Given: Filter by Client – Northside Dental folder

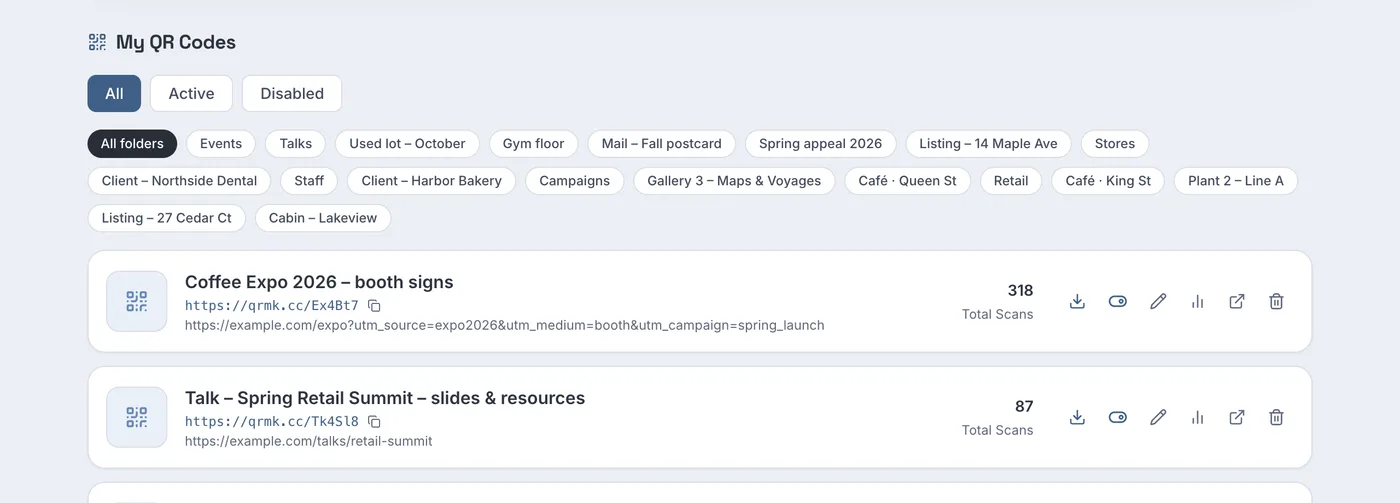Looking at the screenshot, I should point(179,180).
